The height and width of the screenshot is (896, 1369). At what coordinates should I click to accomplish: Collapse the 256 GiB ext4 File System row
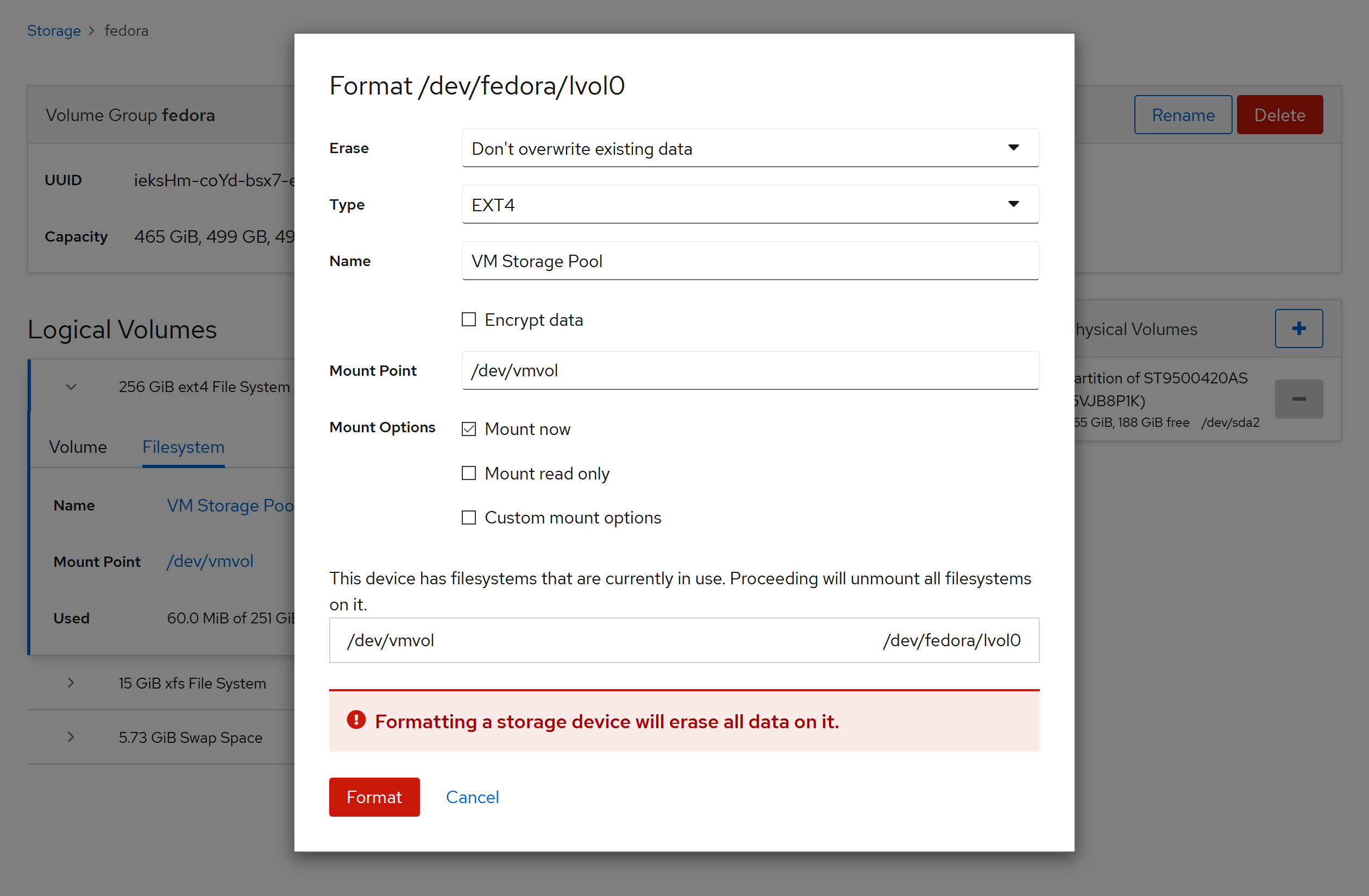tap(71, 387)
